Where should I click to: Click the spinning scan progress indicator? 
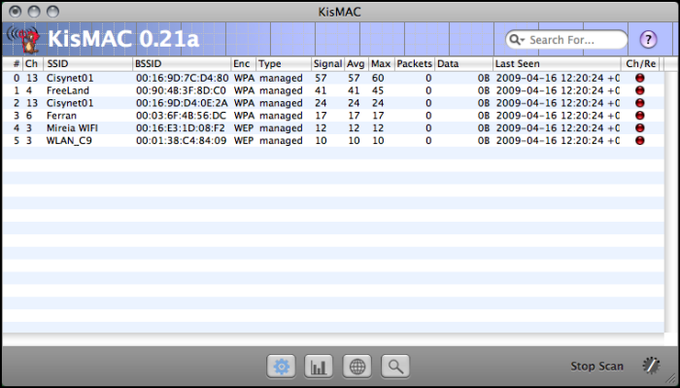(651, 365)
